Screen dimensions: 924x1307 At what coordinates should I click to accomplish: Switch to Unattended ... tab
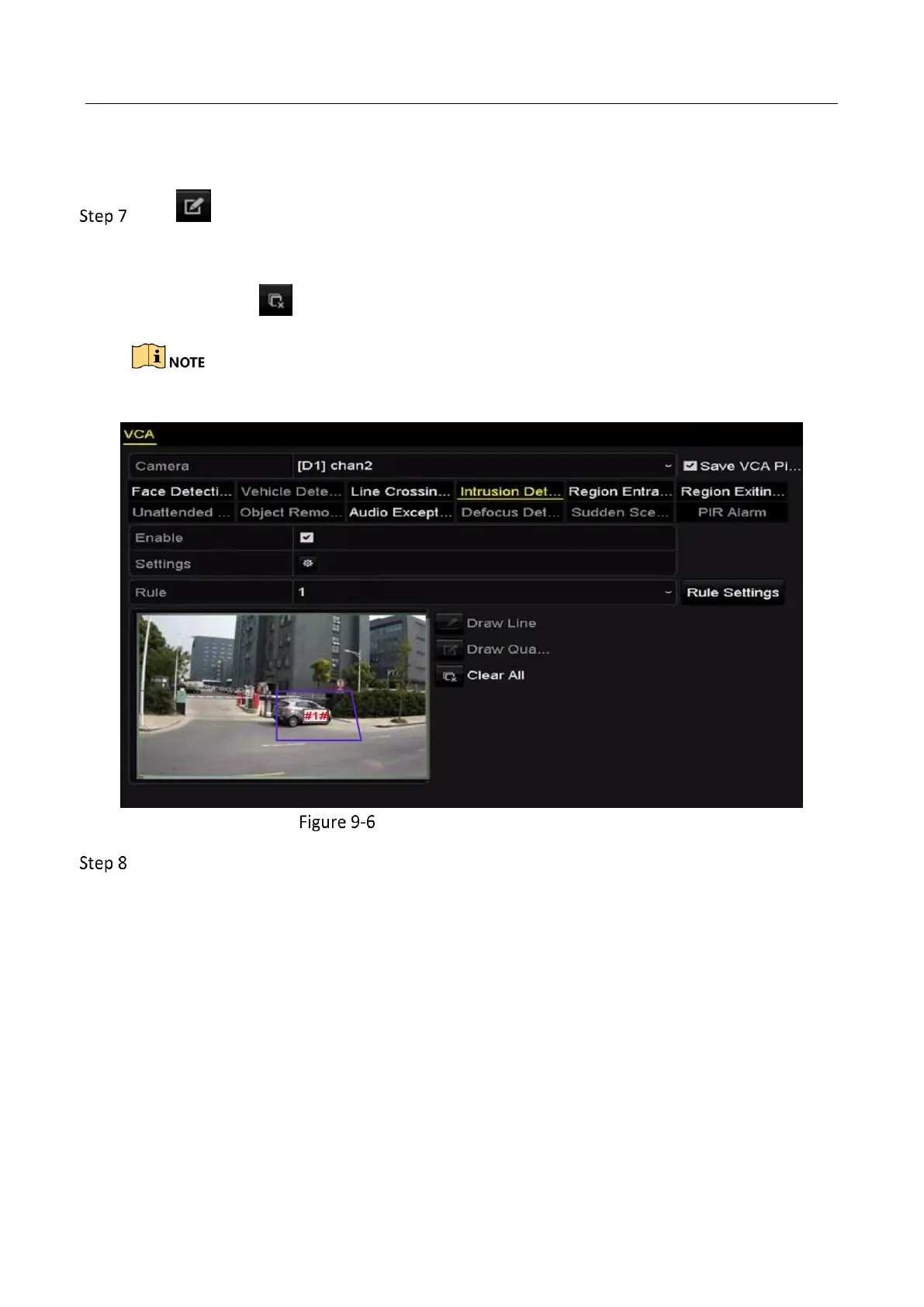click(182, 512)
